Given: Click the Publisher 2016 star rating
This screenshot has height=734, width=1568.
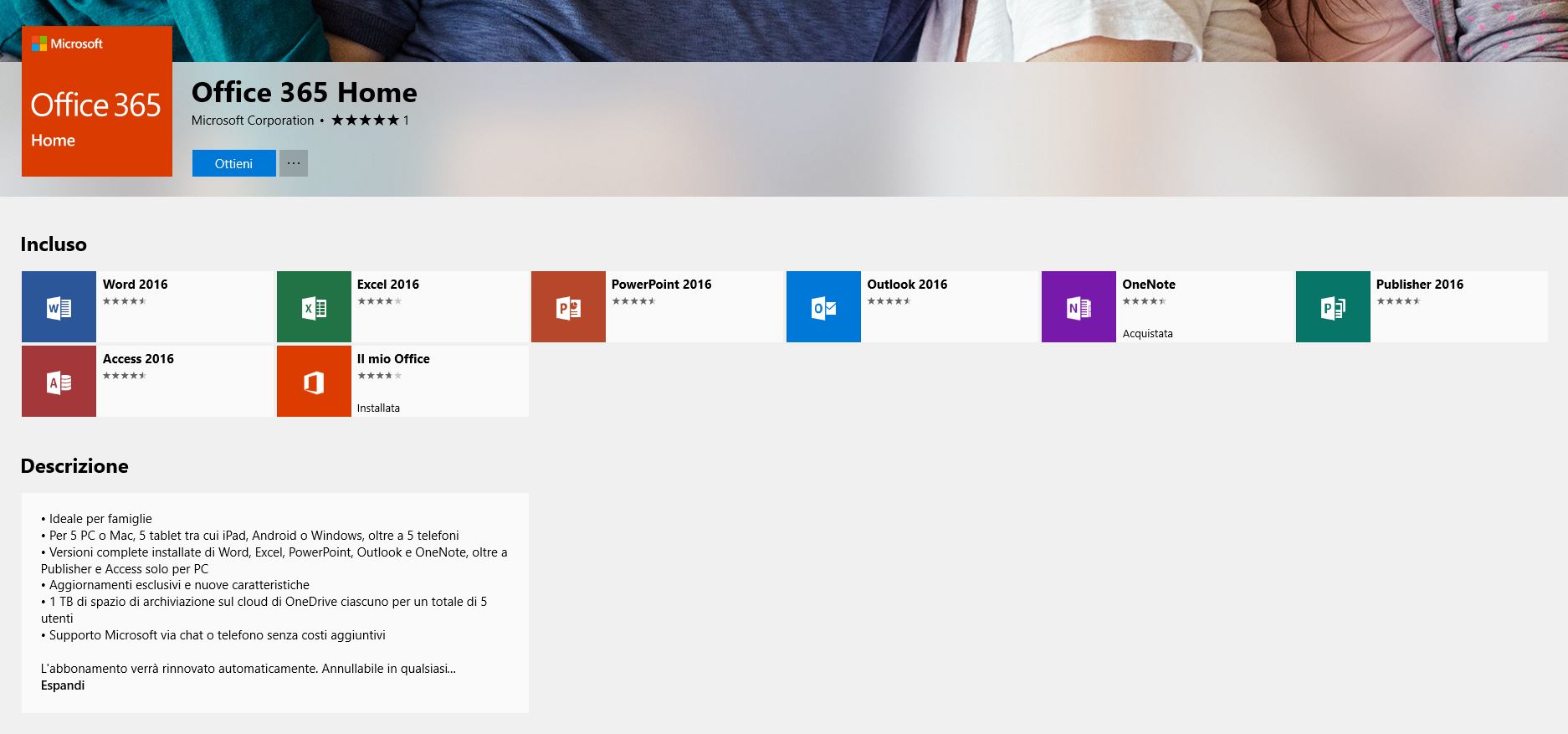Looking at the screenshot, I should pyautogui.click(x=1398, y=301).
